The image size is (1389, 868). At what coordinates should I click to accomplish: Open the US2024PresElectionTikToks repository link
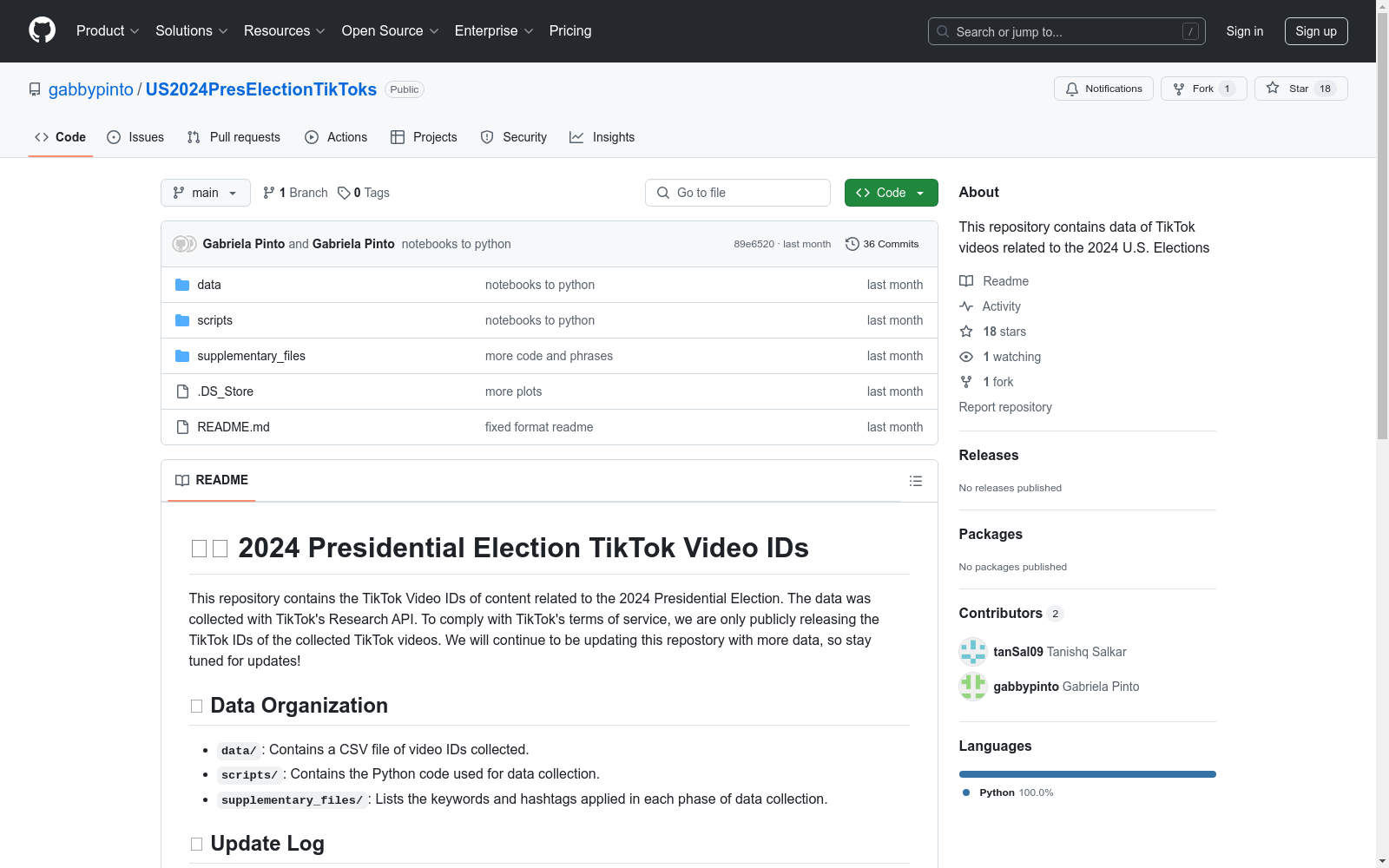[261, 89]
